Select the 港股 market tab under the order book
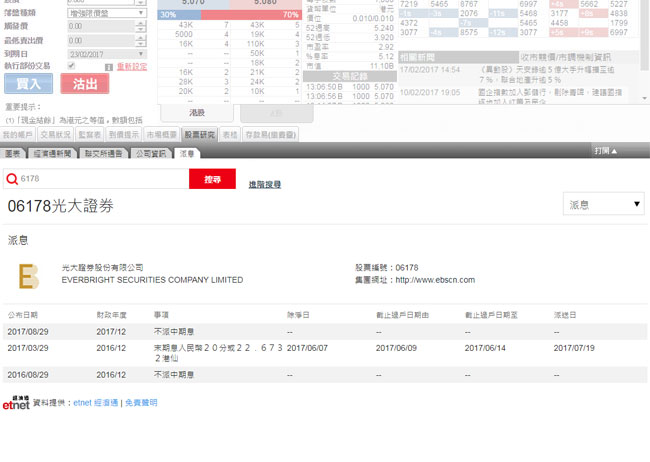This screenshot has width=650, height=462. click(197, 113)
